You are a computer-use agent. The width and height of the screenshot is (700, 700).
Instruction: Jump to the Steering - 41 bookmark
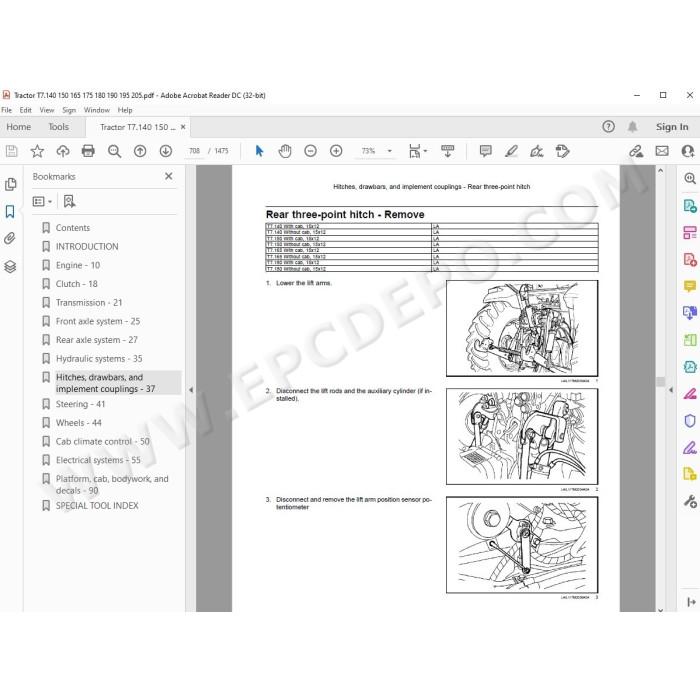(80, 404)
